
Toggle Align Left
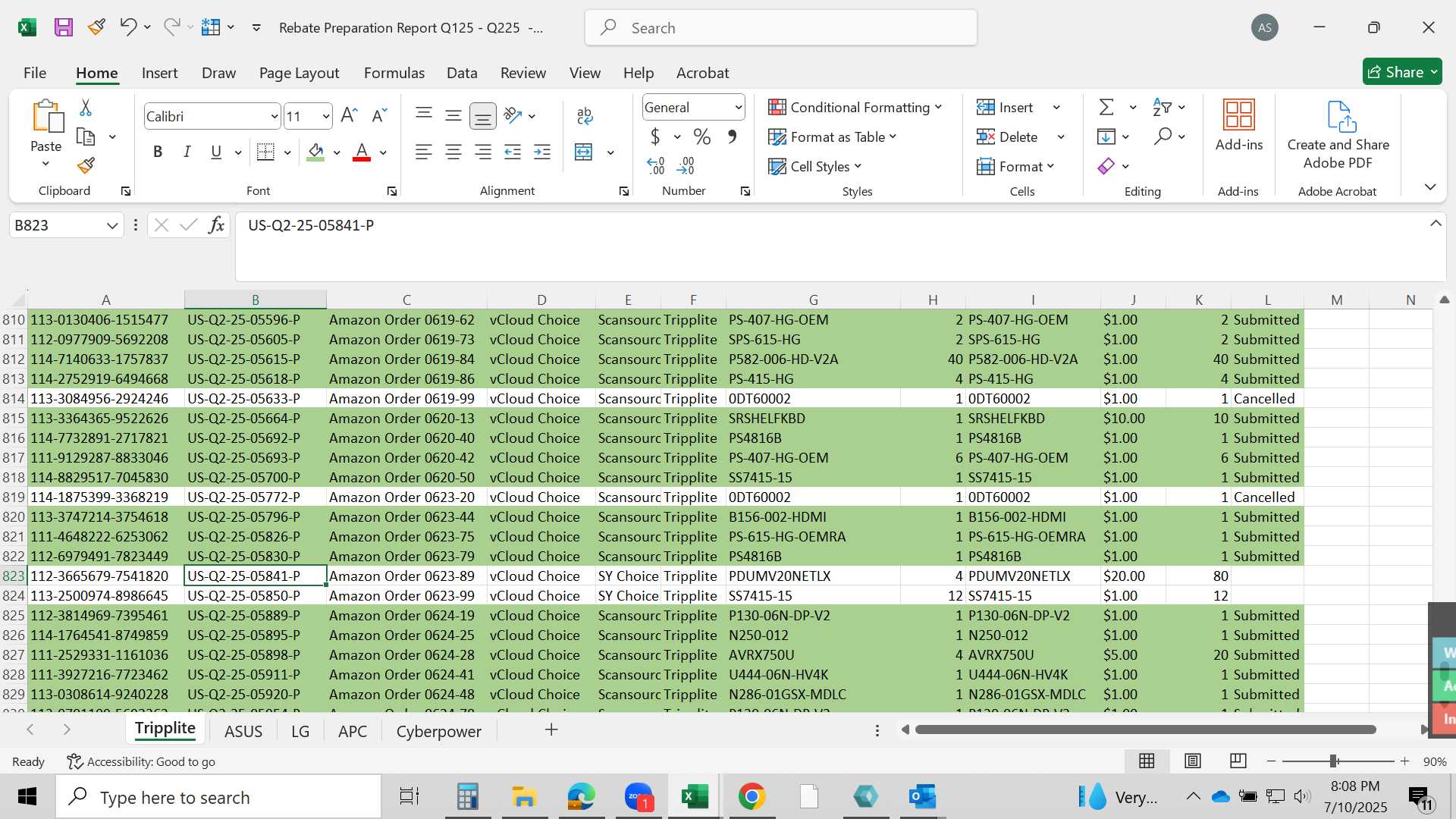(424, 152)
